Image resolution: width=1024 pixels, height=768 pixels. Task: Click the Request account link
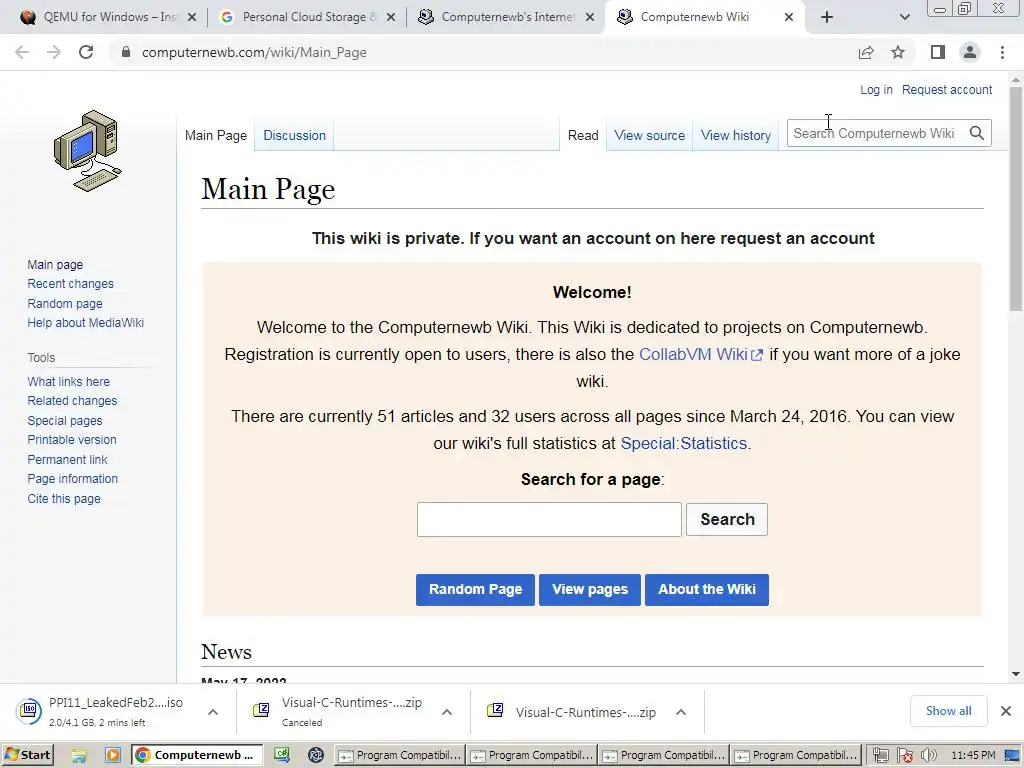tap(947, 90)
